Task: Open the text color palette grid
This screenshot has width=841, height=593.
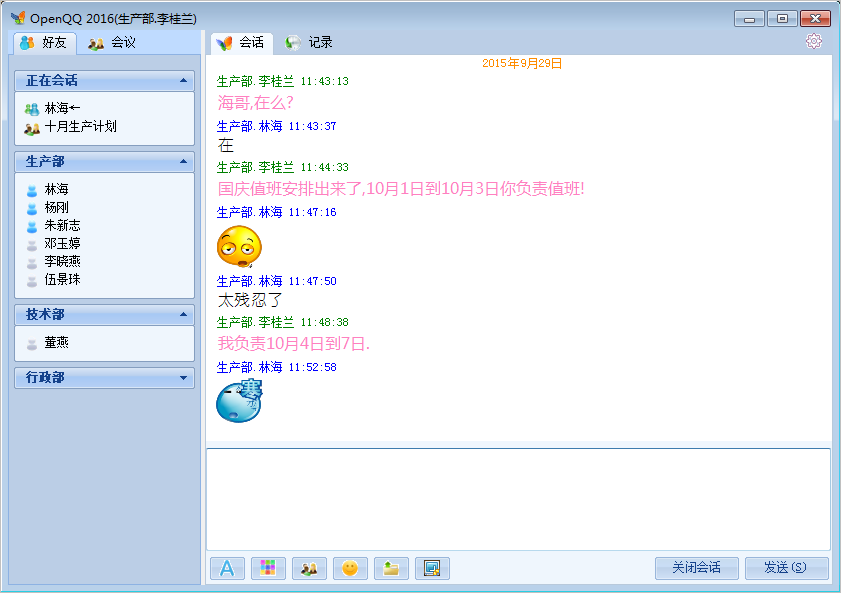Action: coord(268,568)
